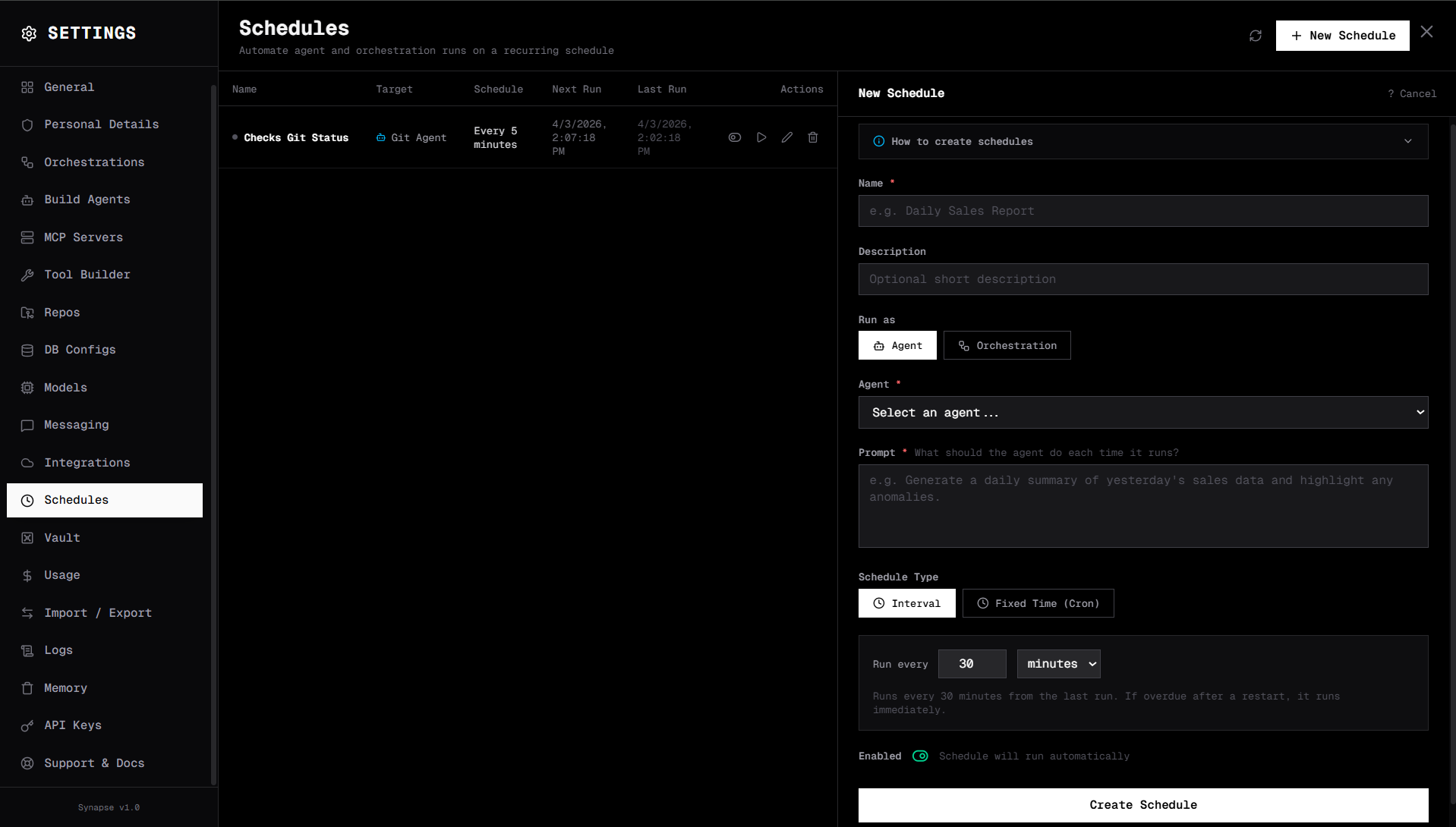This screenshot has height=827, width=1456.
Task: Click the Every 5 minutes schedule cell
Action: point(496,138)
